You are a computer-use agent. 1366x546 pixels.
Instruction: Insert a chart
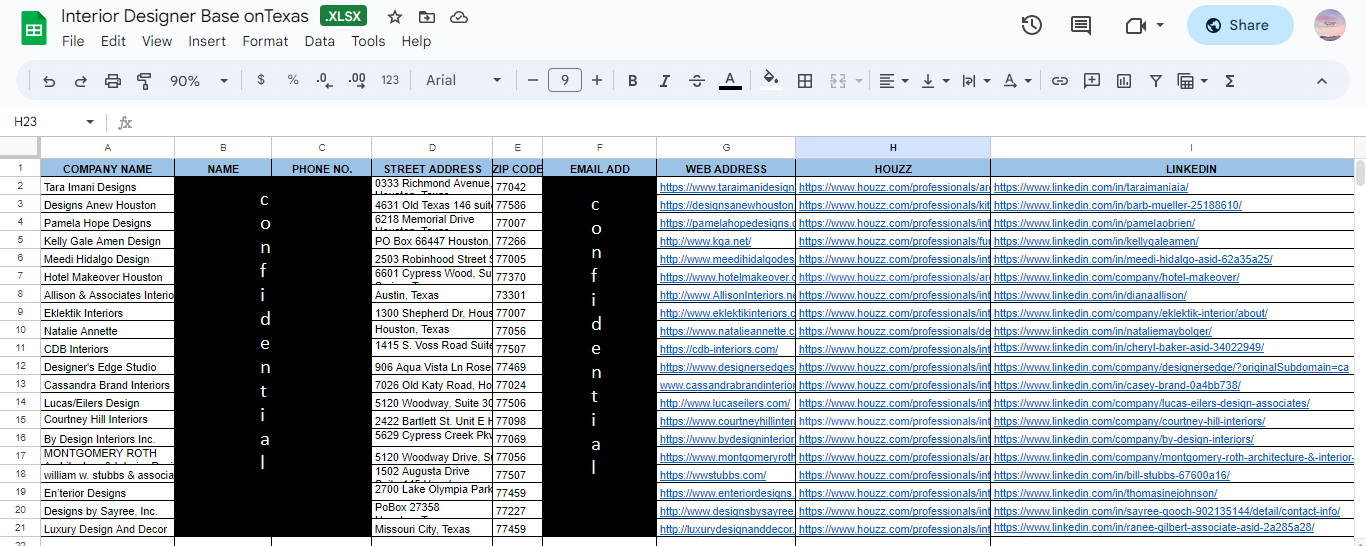coord(1124,81)
